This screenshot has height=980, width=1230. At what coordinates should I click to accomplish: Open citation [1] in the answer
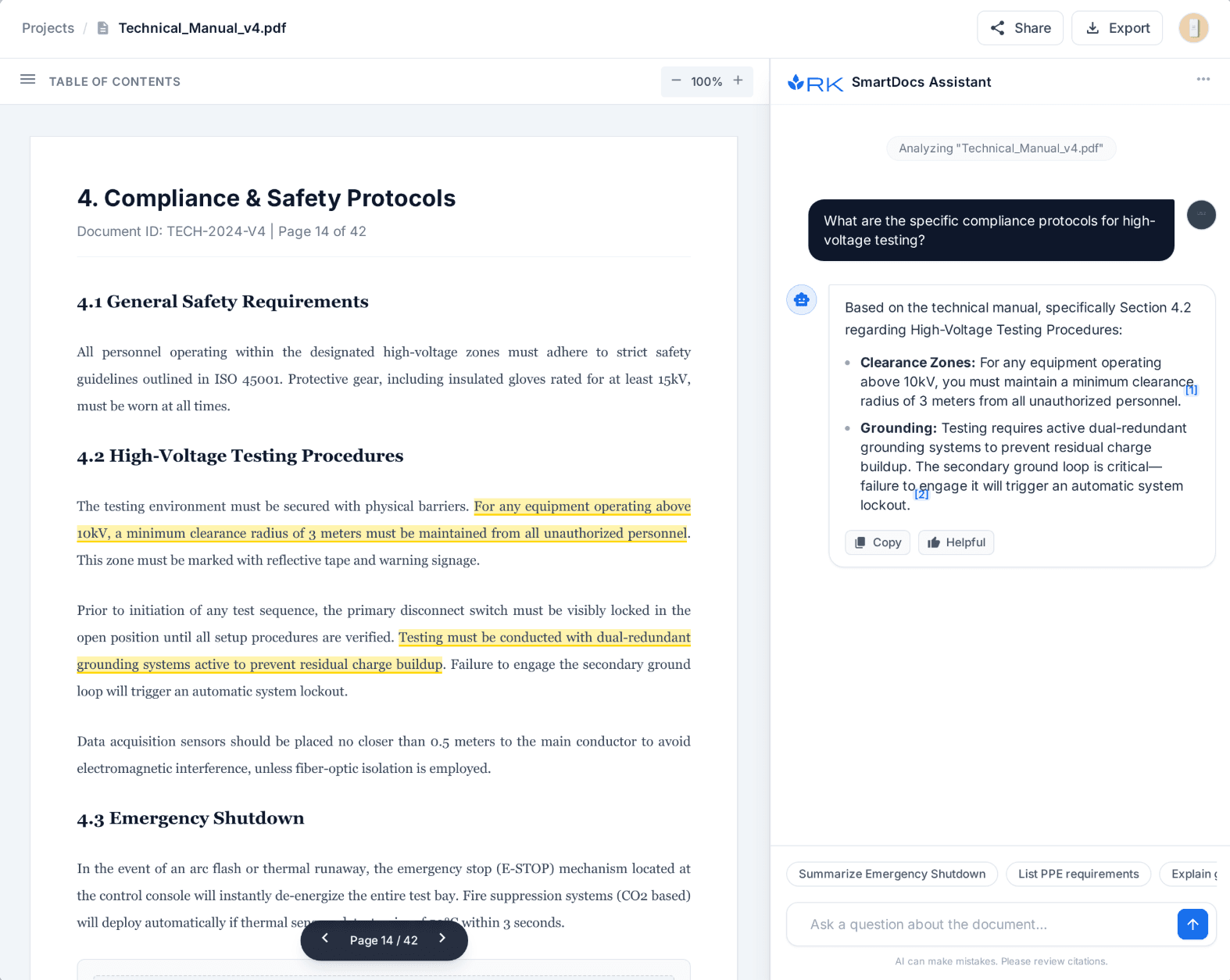coord(1191,390)
